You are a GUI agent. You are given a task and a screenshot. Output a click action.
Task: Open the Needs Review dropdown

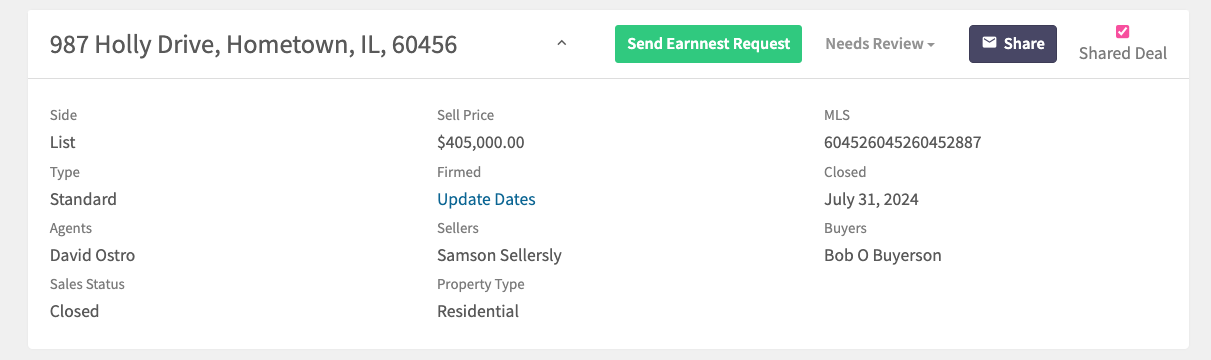pos(880,44)
